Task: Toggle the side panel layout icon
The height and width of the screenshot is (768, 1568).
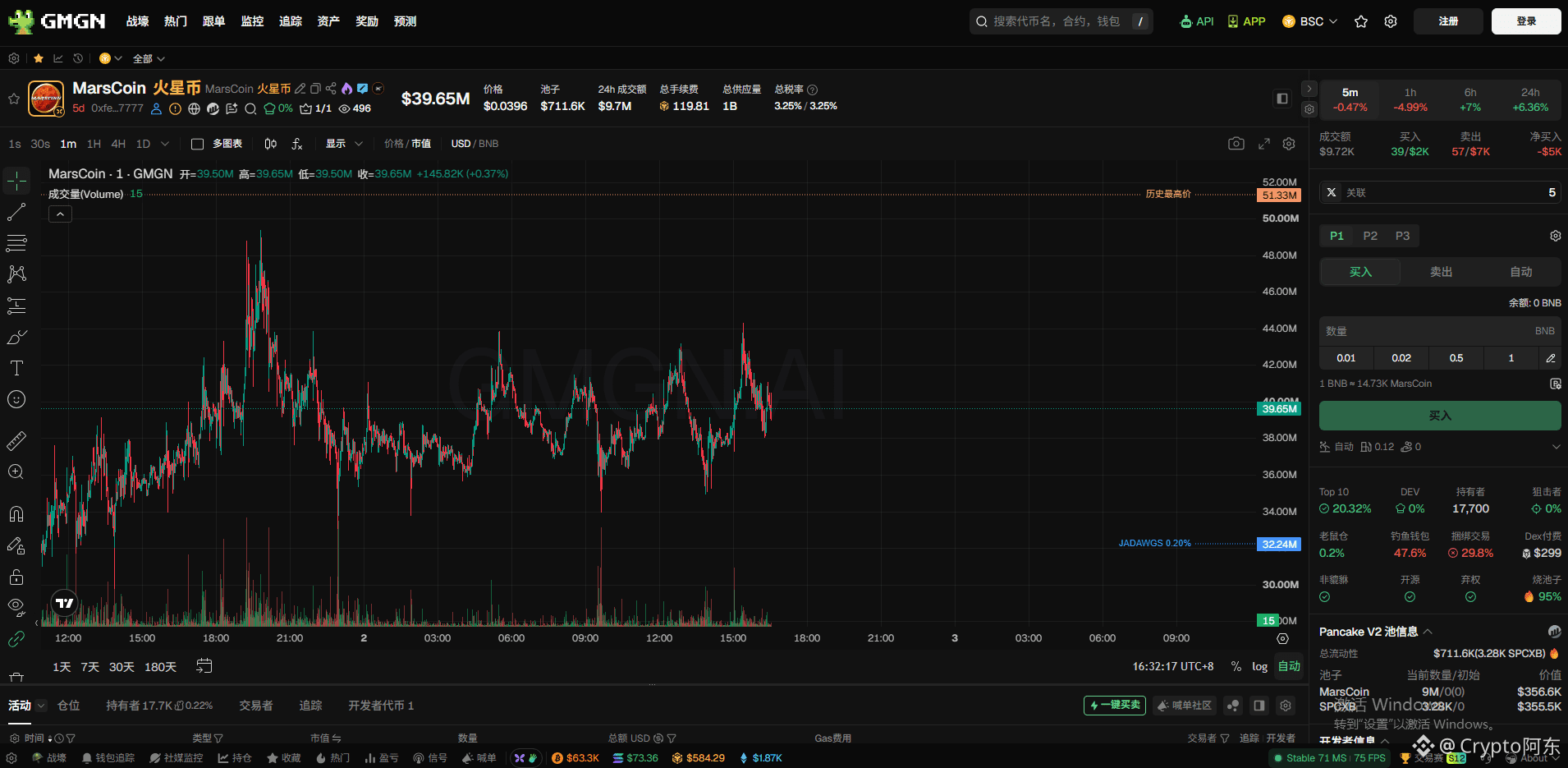Action: point(1282,99)
